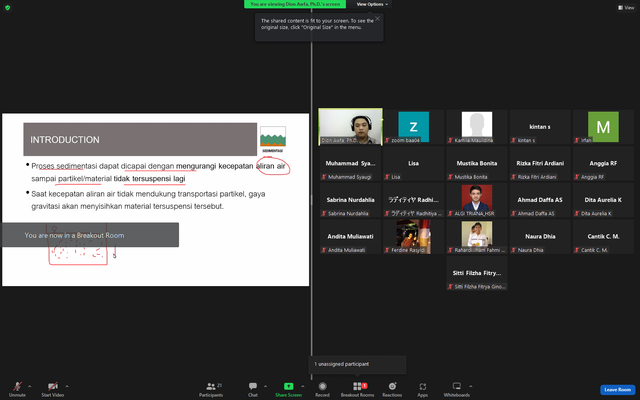Select Lisa's participant tile

tap(413, 163)
